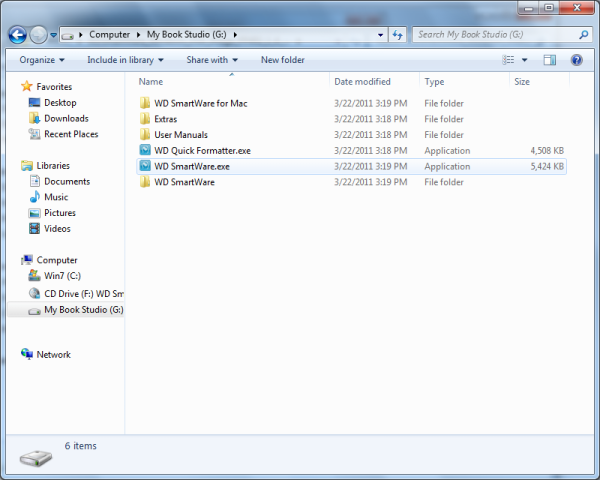Viewport: 600px width, 480px height.
Task: Open the Share with menu
Action: point(212,60)
